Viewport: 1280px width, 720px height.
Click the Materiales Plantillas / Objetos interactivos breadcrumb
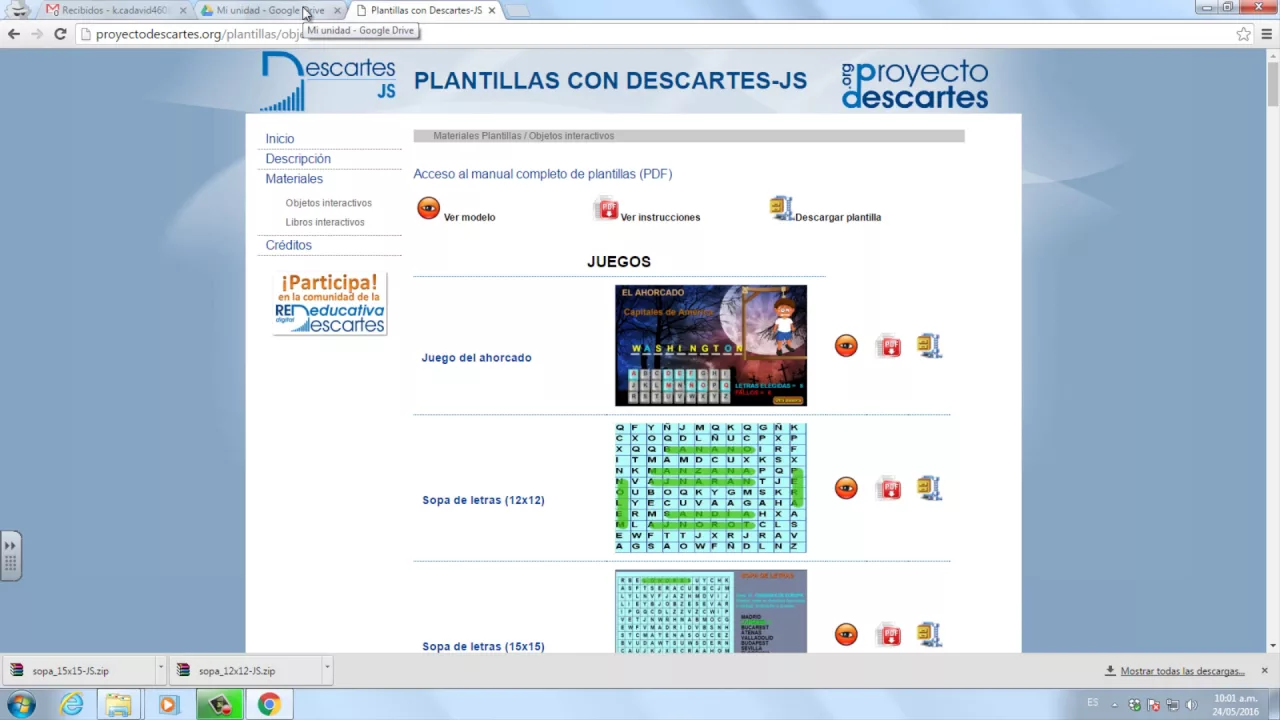(523, 136)
